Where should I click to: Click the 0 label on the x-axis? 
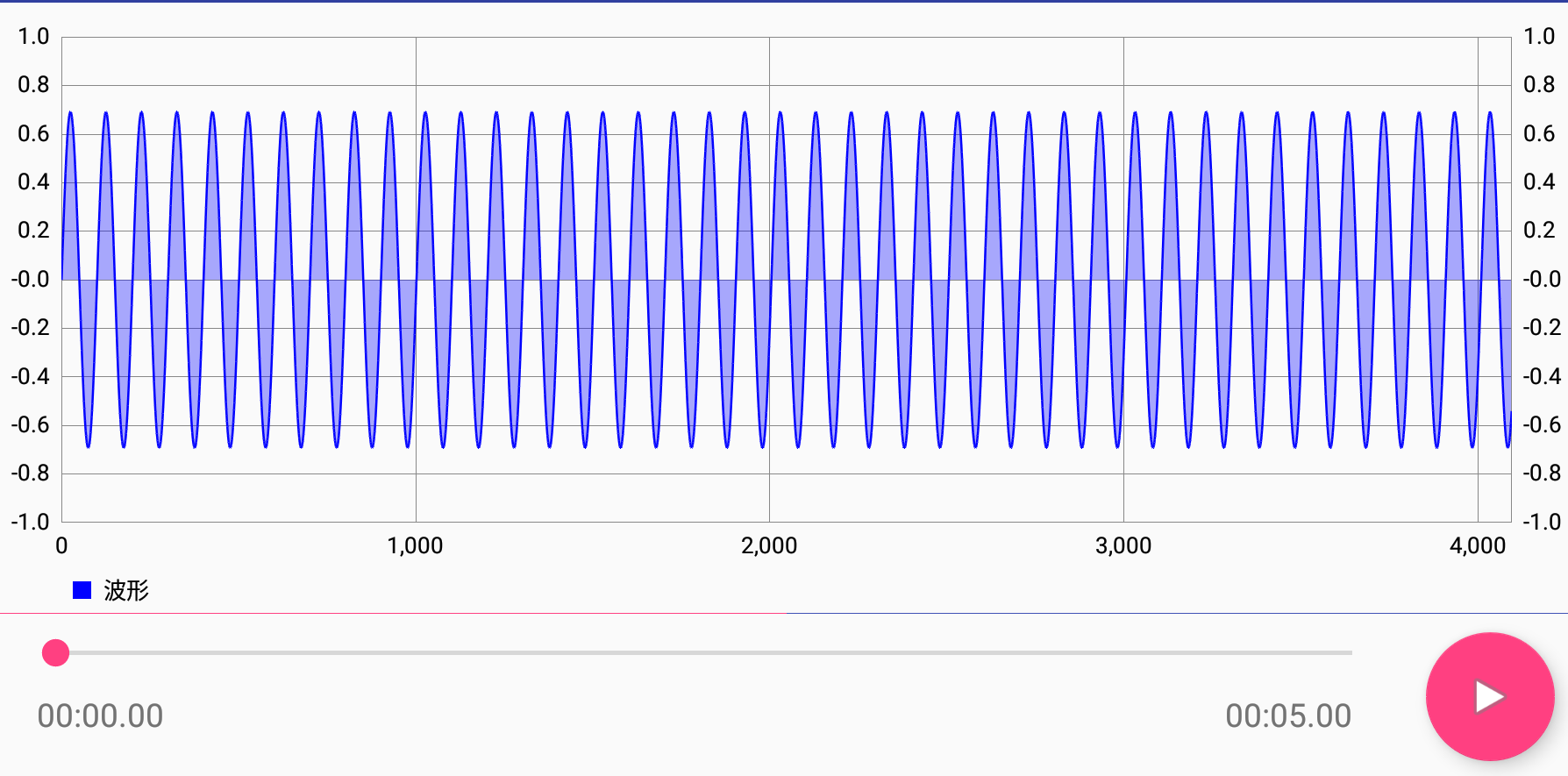click(x=61, y=545)
